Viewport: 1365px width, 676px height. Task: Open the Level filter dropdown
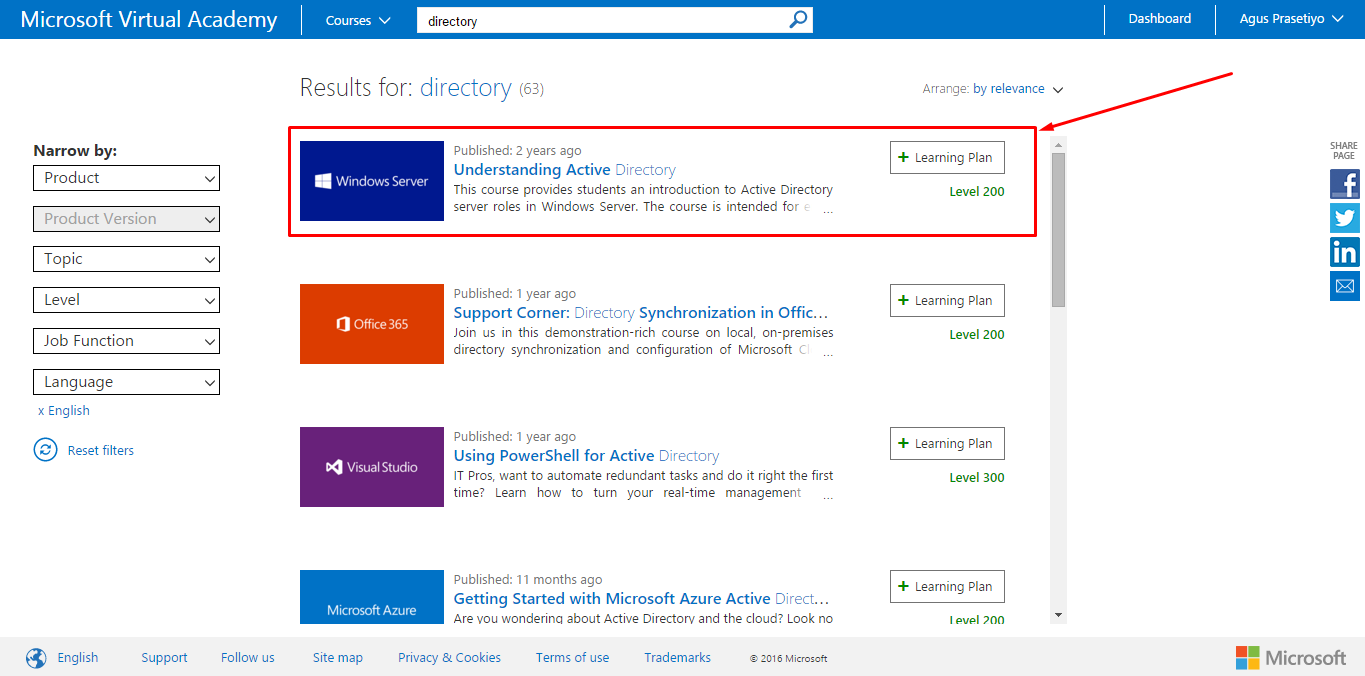126,300
